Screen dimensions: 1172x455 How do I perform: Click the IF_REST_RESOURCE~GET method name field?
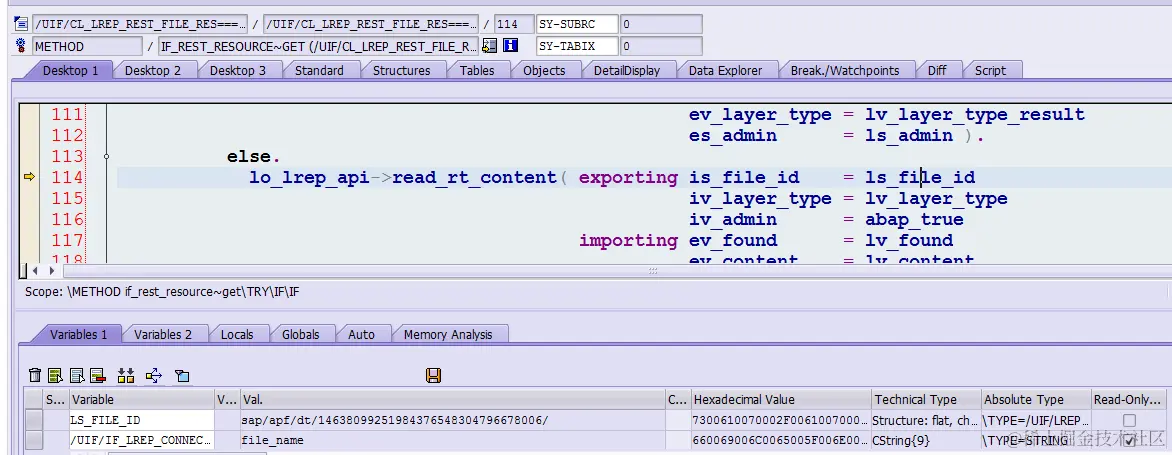(319, 46)
